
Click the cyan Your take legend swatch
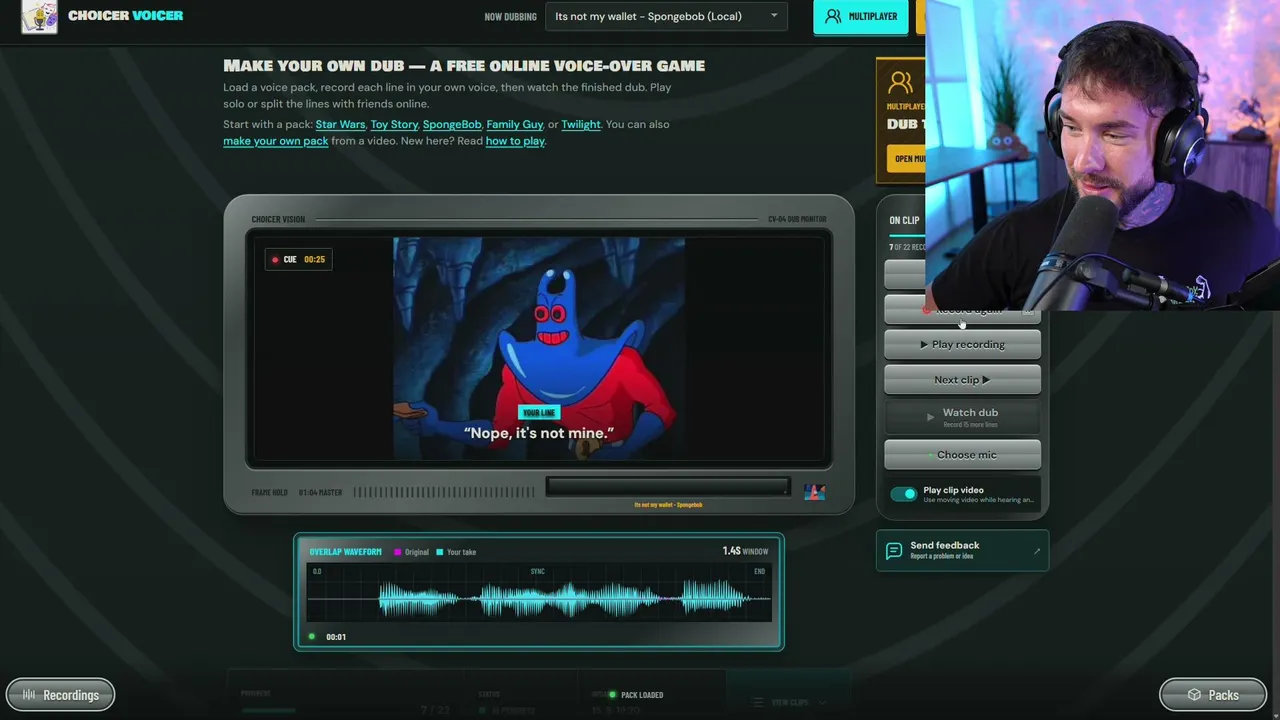440,552
